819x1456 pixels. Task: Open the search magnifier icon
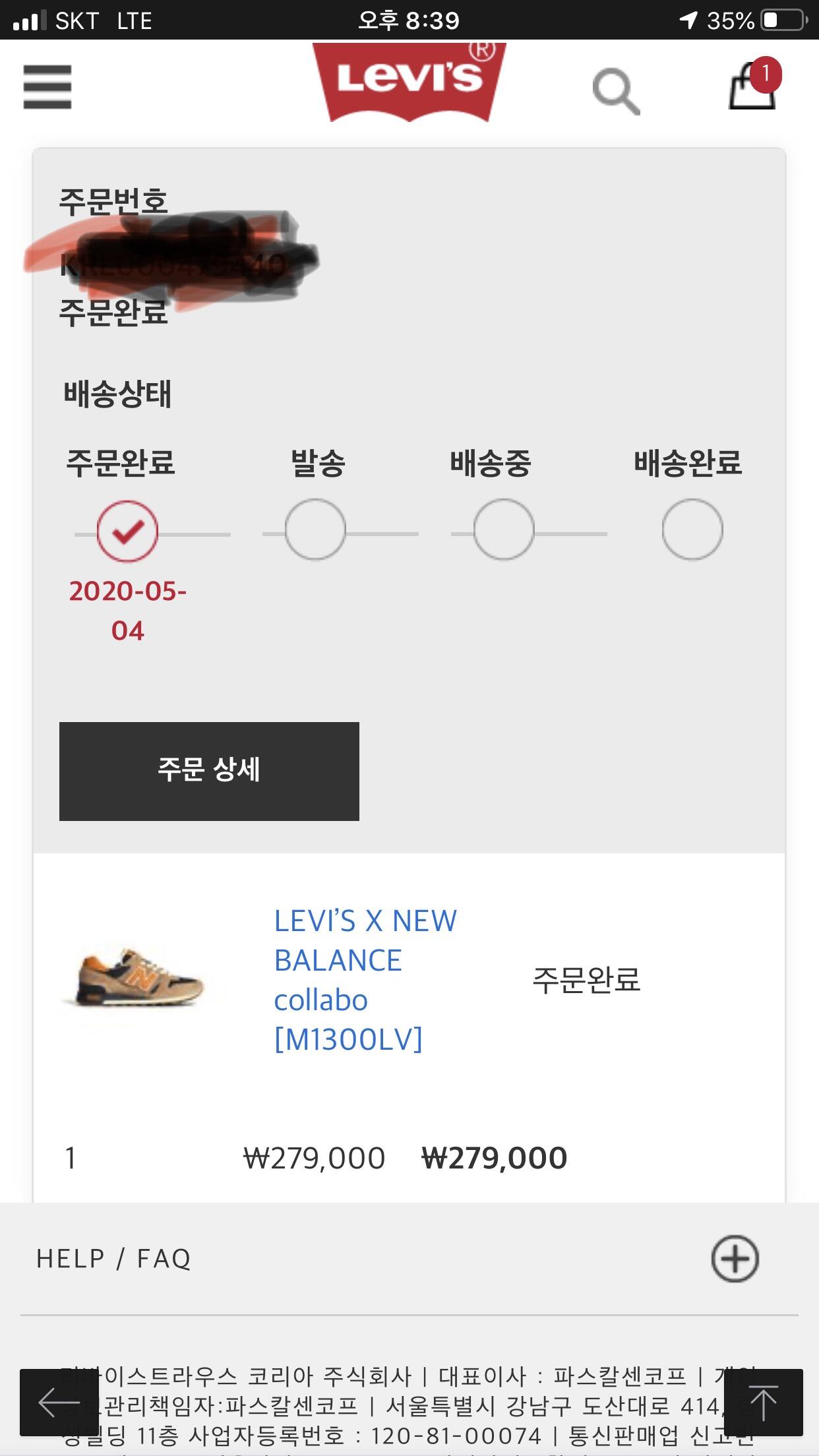pyautogui.click(x=616, y=91)
